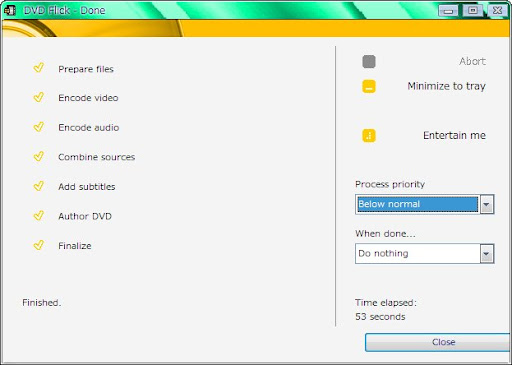Viewport: 512px width, 365px height.
Task: Click the checkmark next to Prepare files
Action: [39, 68]
